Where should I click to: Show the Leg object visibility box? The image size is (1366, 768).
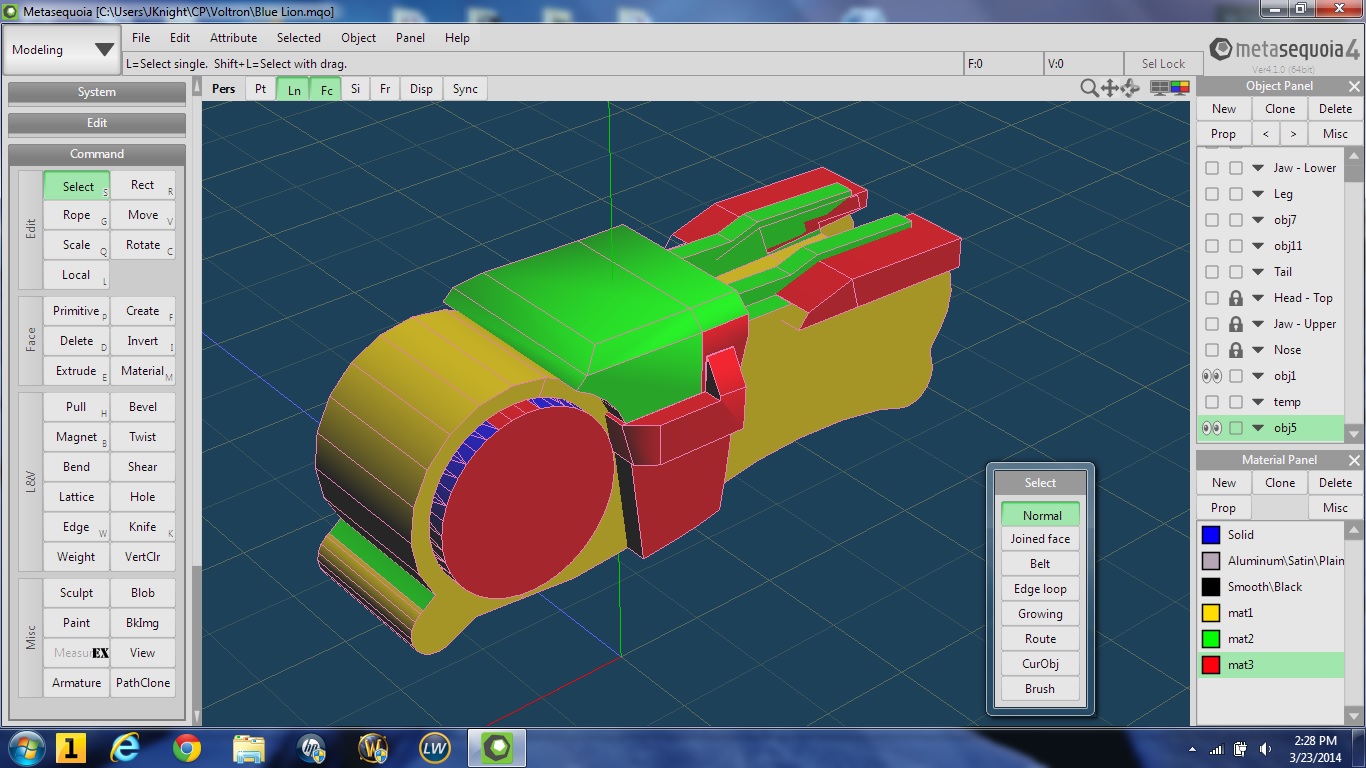pos(1212,194)
